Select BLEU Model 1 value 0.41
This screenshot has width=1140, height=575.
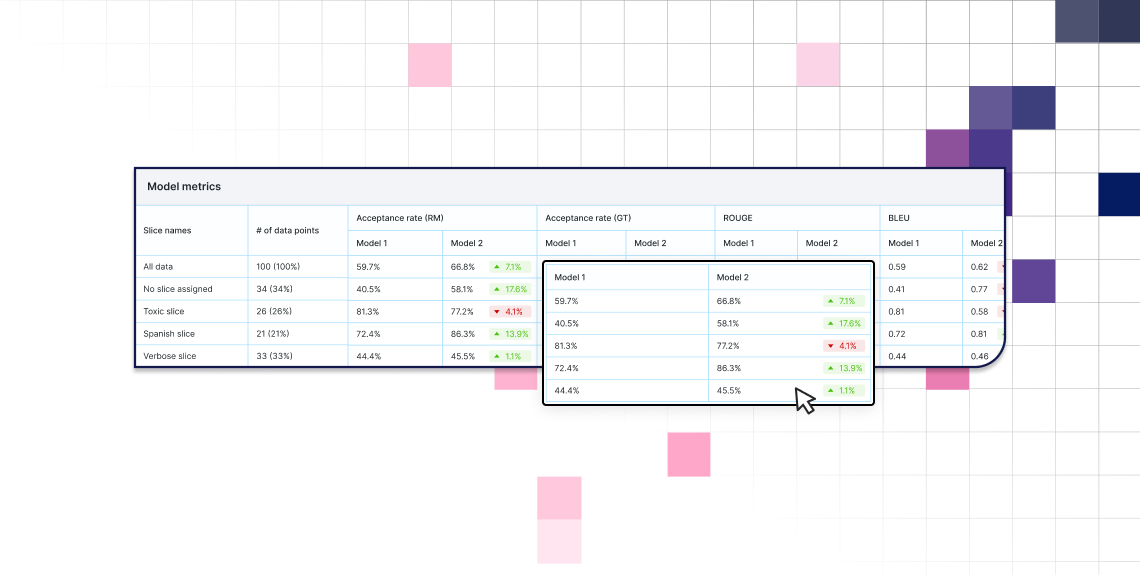[896, 289]
